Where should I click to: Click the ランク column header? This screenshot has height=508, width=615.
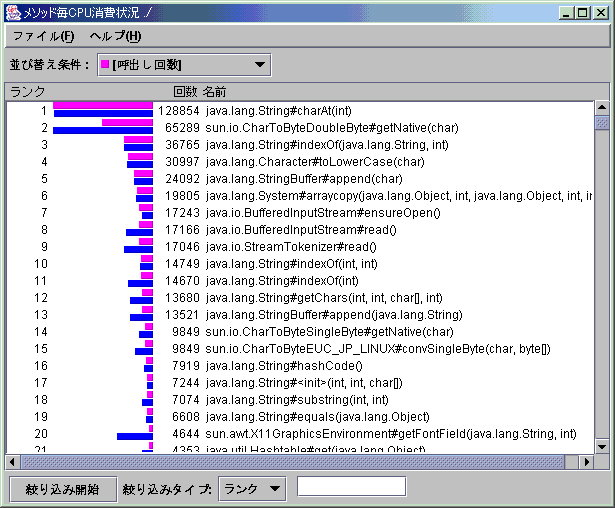tap(27, 92)
